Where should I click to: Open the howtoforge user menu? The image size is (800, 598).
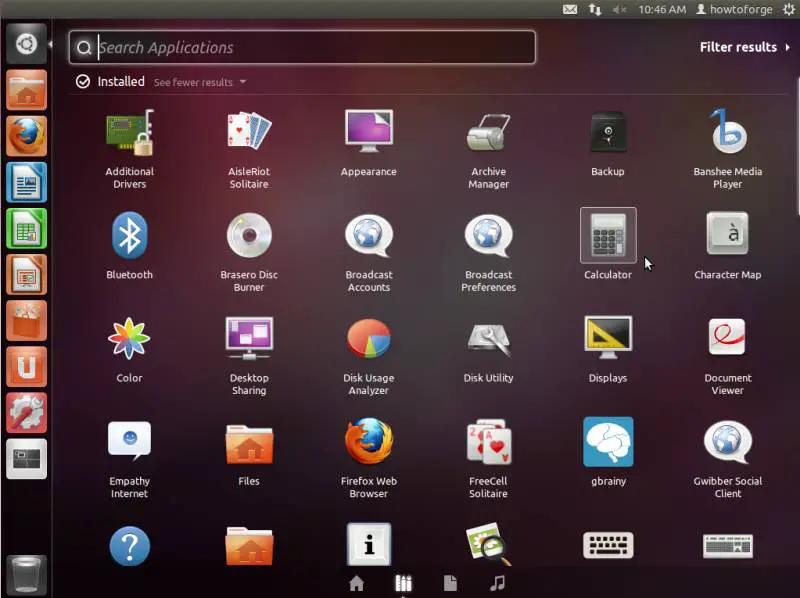[x=734, y=9]
